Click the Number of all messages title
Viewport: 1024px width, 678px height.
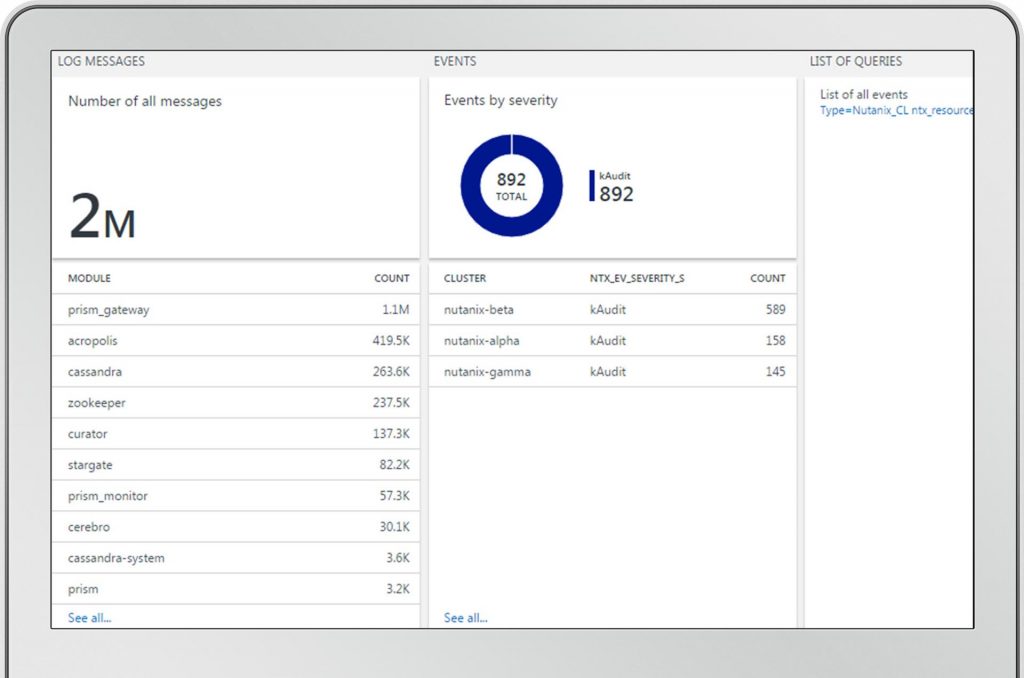pos(145,101)
